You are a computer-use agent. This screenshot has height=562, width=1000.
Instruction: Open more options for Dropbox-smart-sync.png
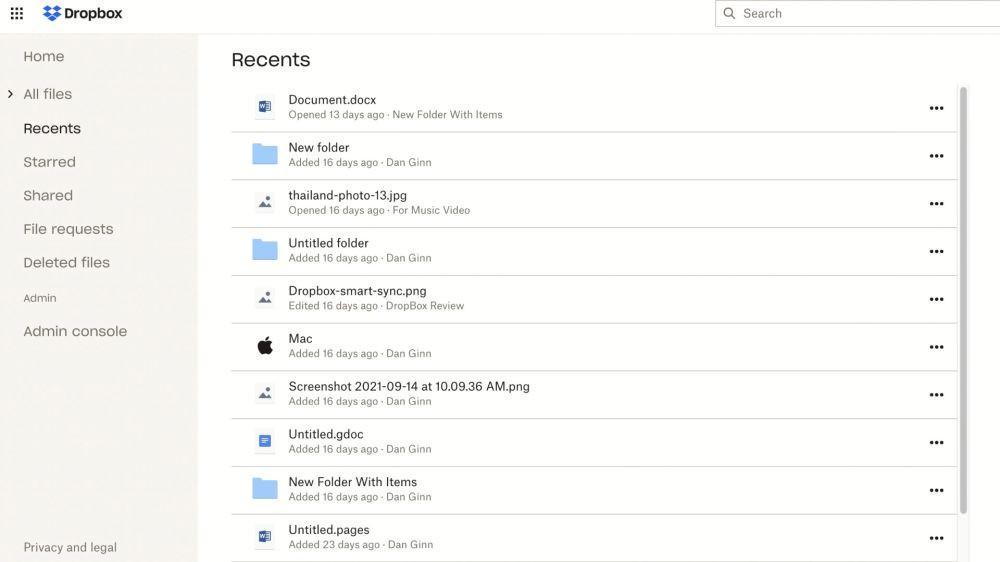936,299
